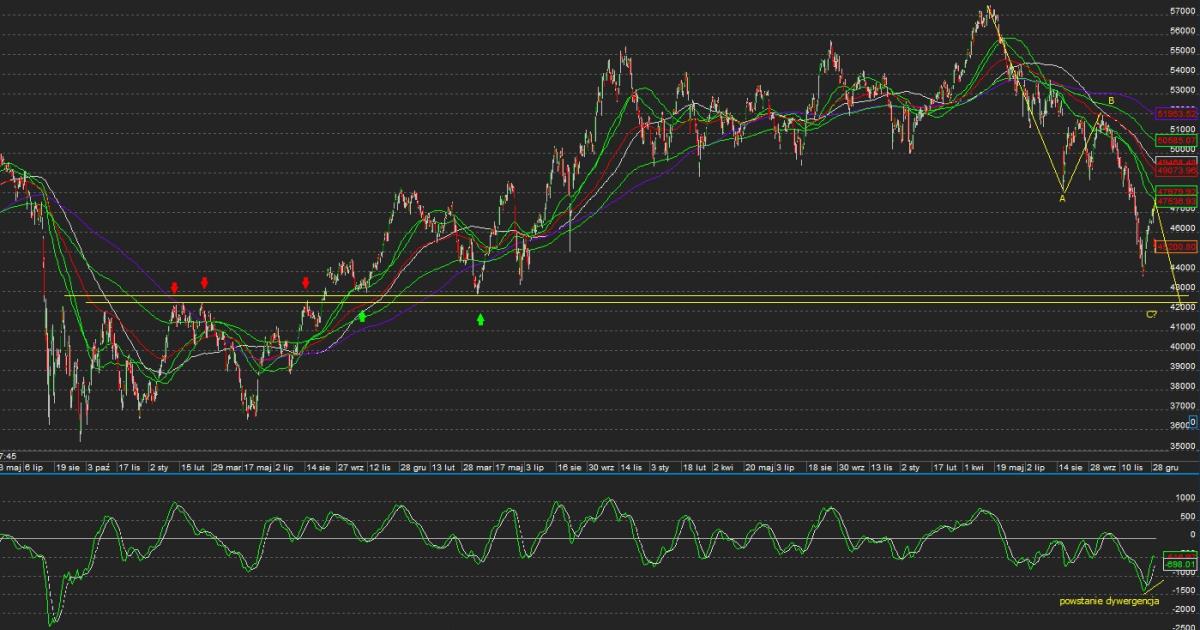Select the green up arrow below 28 mar low

coord(481,319)
